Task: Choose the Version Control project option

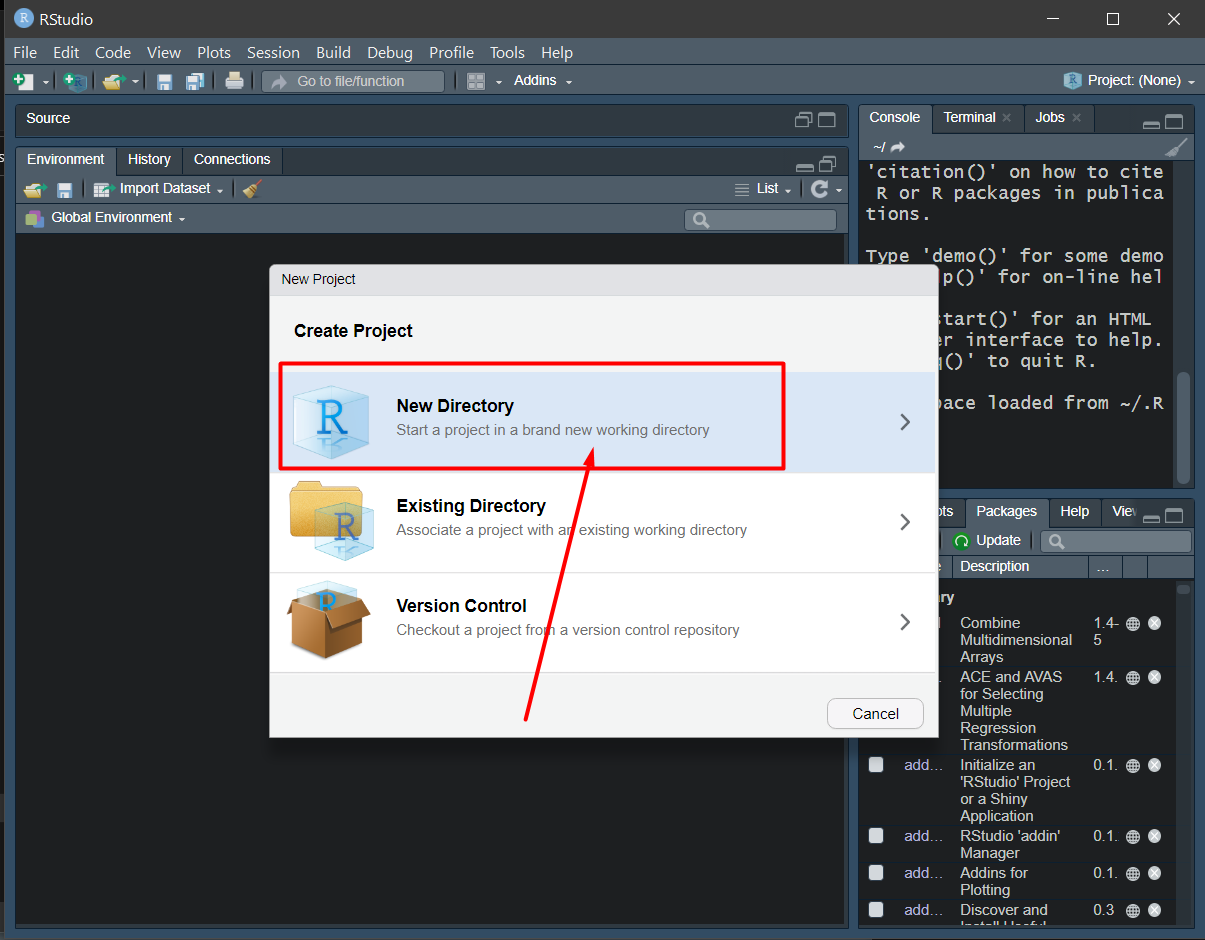Action: 603,622
